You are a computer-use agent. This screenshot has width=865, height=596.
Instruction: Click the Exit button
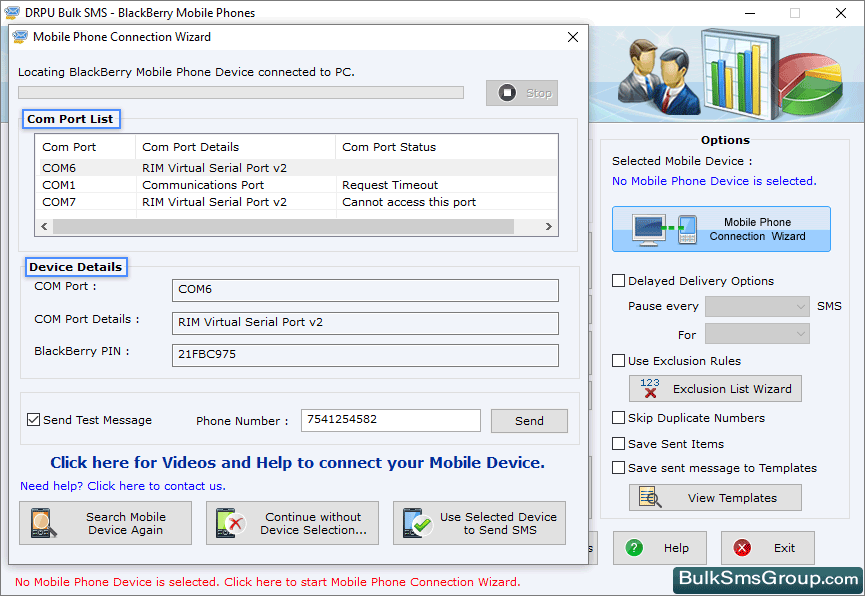click(767, 548)
